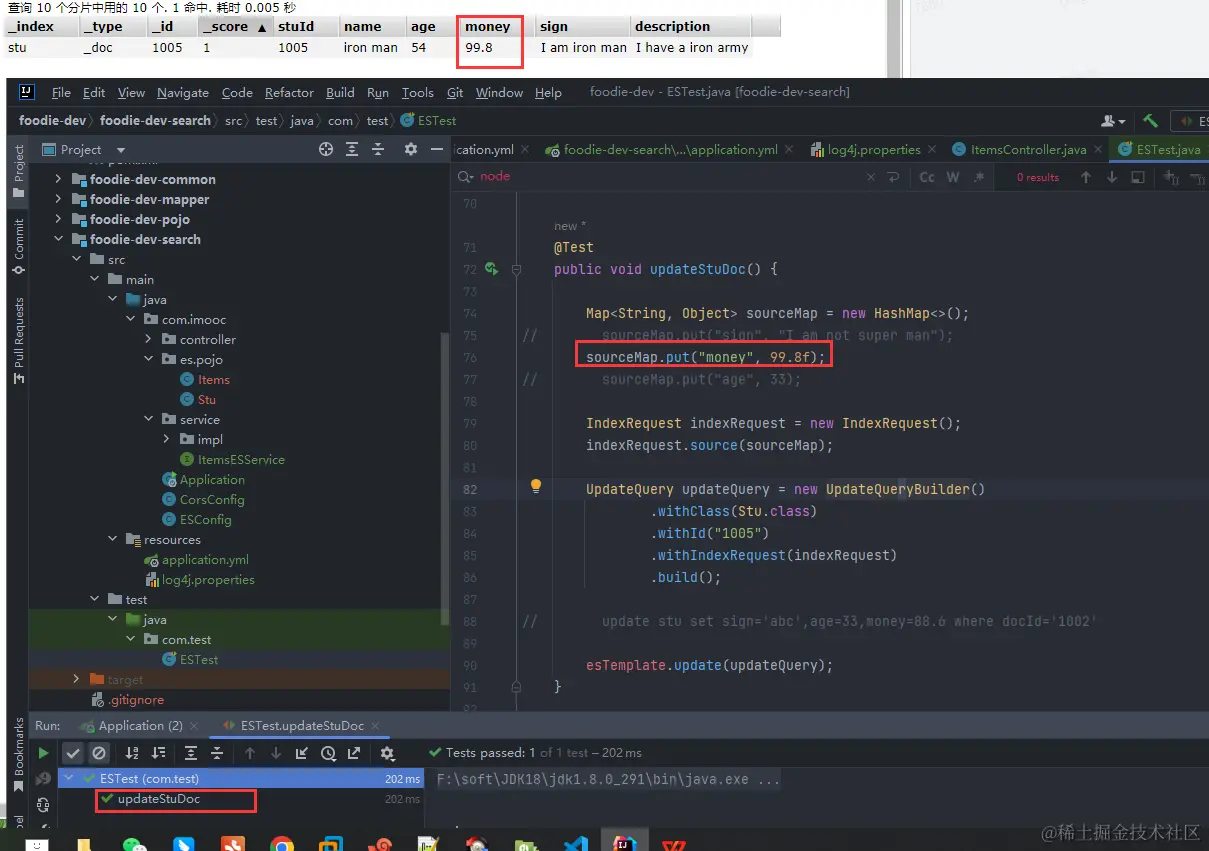This screenshot has height=851, width=1209.
Task: Select application.yml under resources
Action: coord(205,559)
